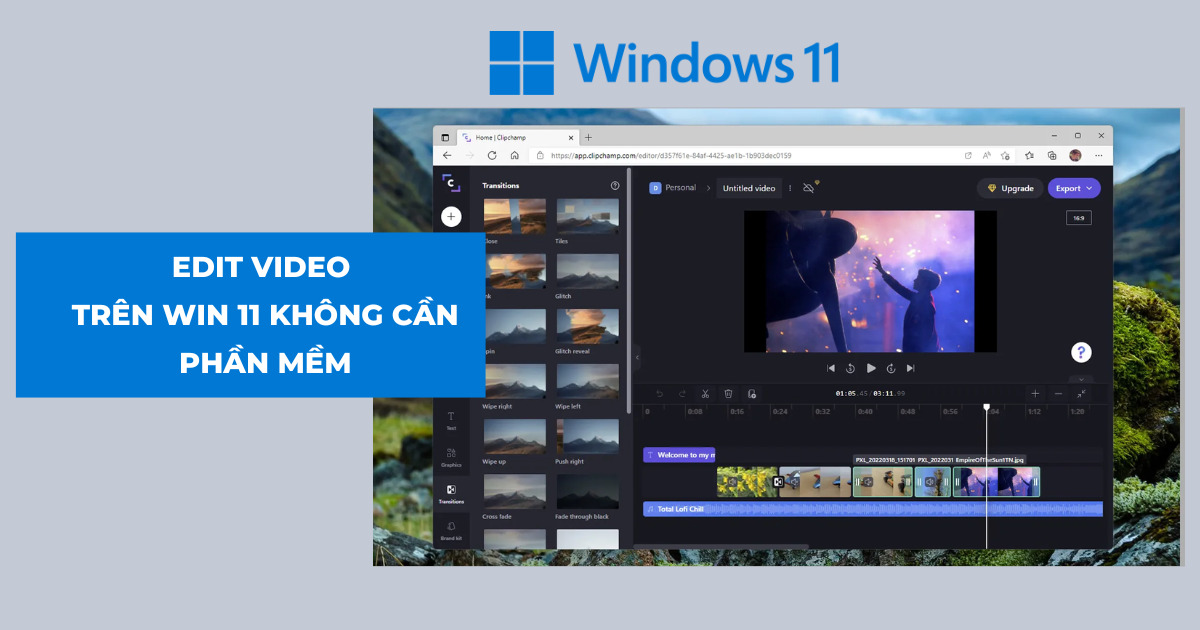Open the Graphics panel
This screenshot has height=630, width=1200.
[451, 457]
